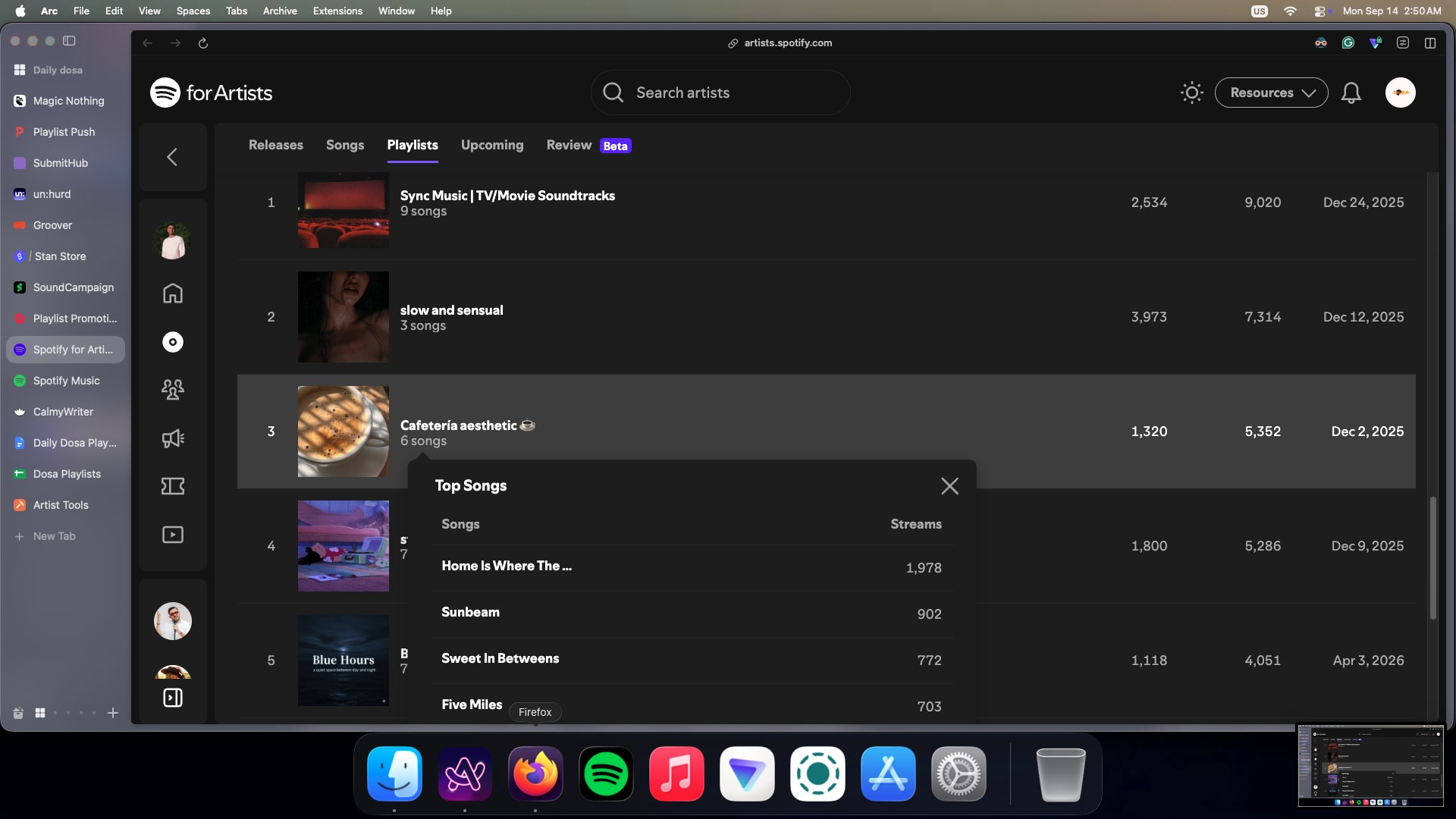Open the Campaigns megaphone icon

(x=173, y=438)
